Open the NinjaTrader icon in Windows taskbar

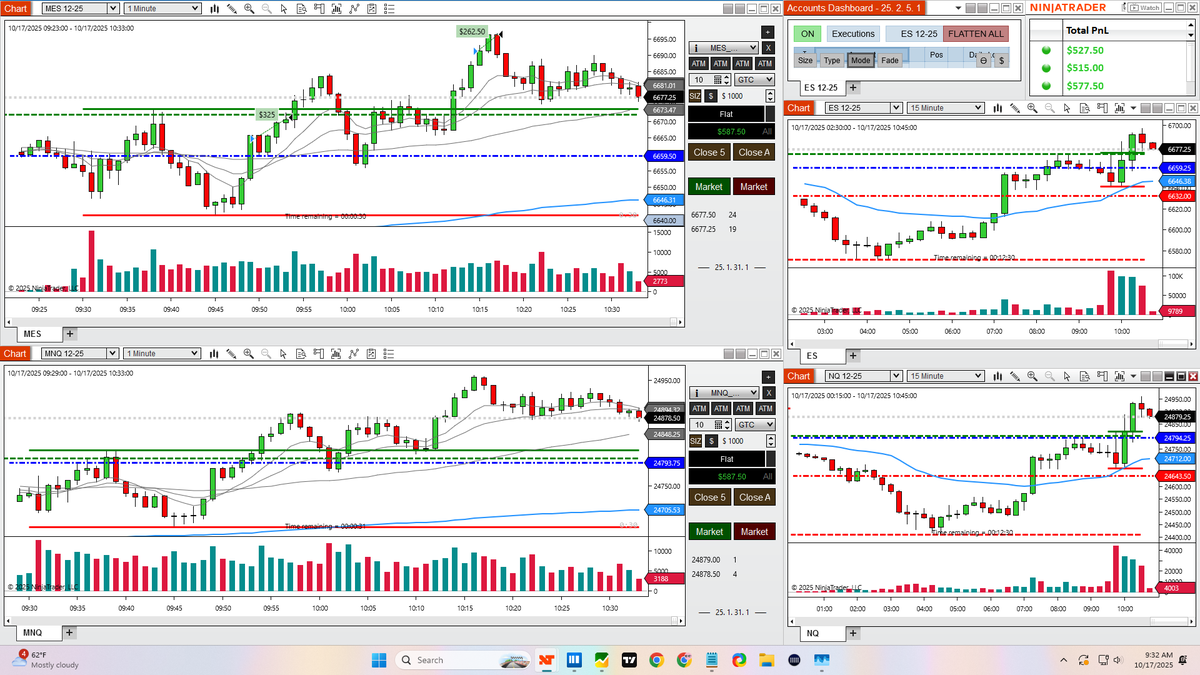(547, 660)
